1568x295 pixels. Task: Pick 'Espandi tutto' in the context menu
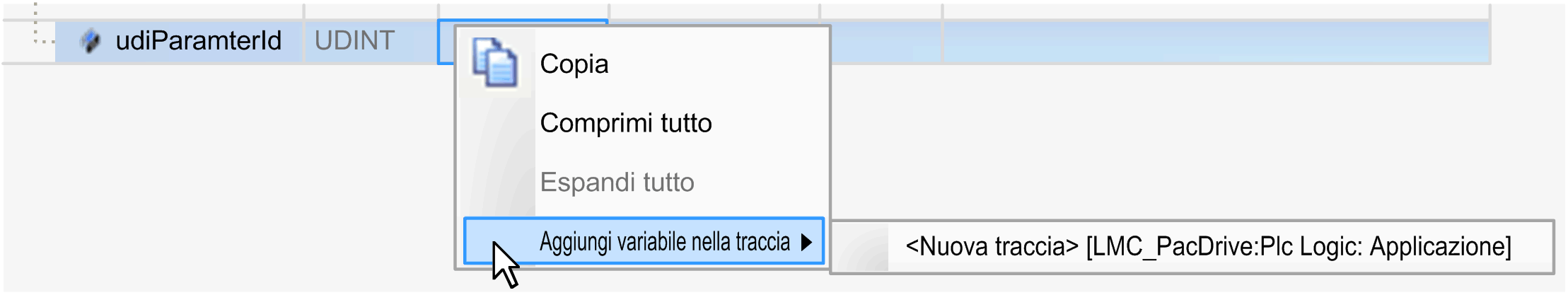[617, 183]
